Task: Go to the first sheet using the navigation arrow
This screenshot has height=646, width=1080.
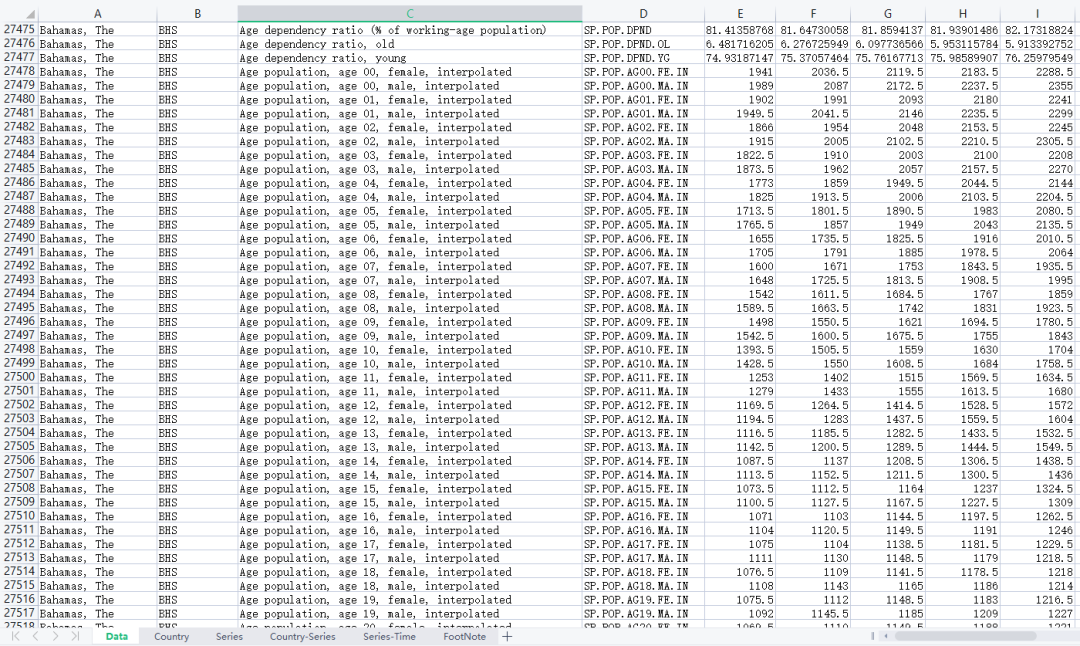Action: [15, 636]
